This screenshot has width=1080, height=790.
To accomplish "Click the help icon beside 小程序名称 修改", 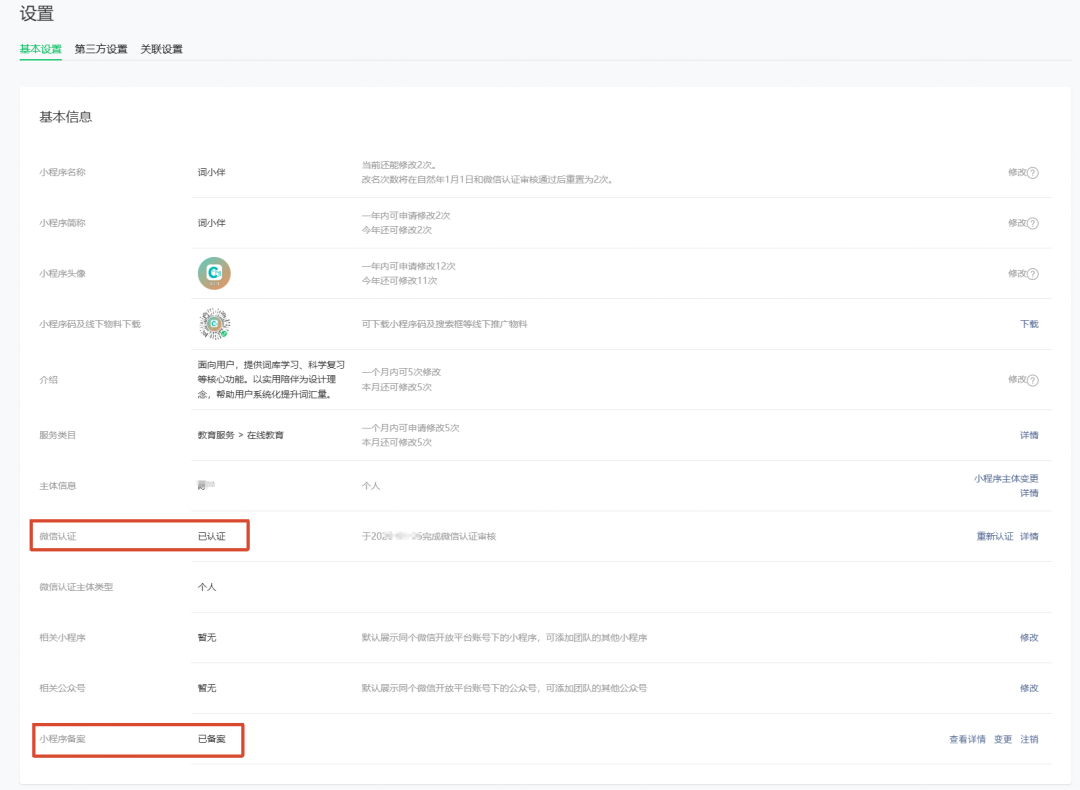I will click(1032, 173).
